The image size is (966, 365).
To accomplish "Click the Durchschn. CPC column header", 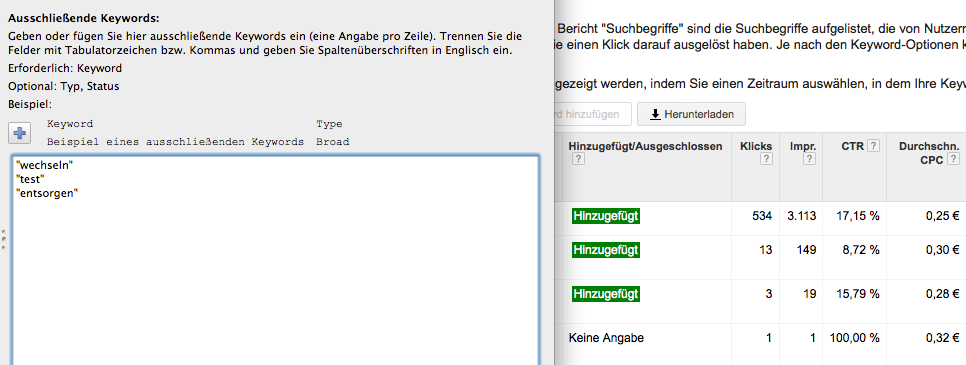I will [929, 152].
